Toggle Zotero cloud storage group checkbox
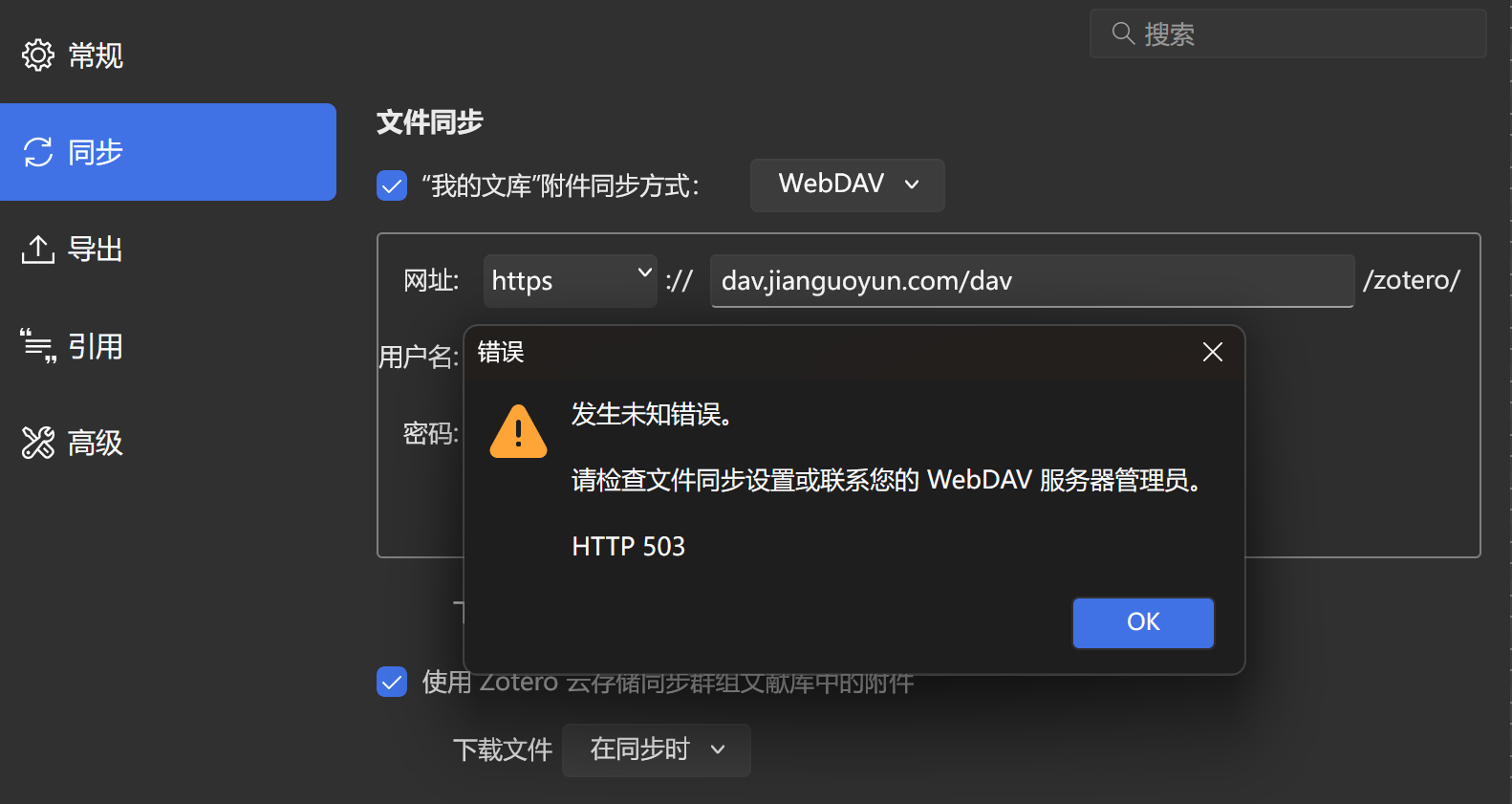The height and width of the screenshot is (804, 1512). tap(392, 682)
